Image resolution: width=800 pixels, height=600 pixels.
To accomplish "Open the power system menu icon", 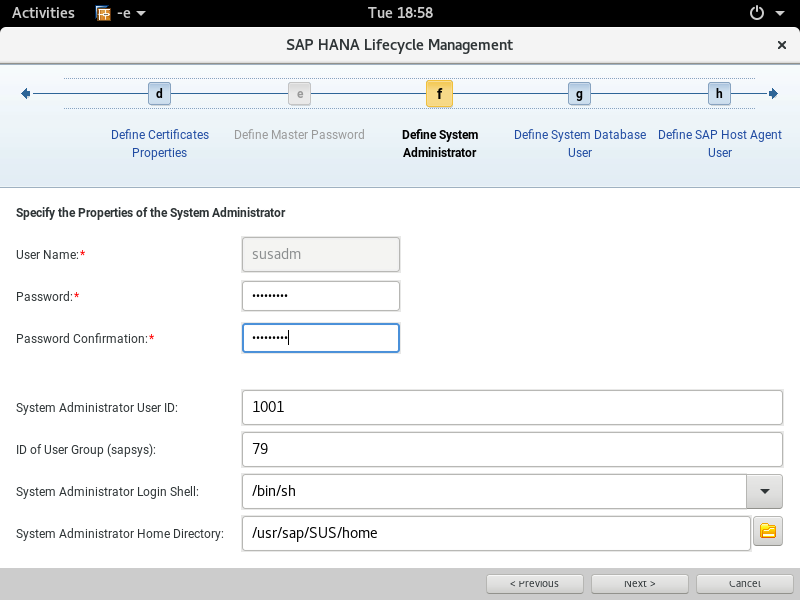I will tap(757, 13).
